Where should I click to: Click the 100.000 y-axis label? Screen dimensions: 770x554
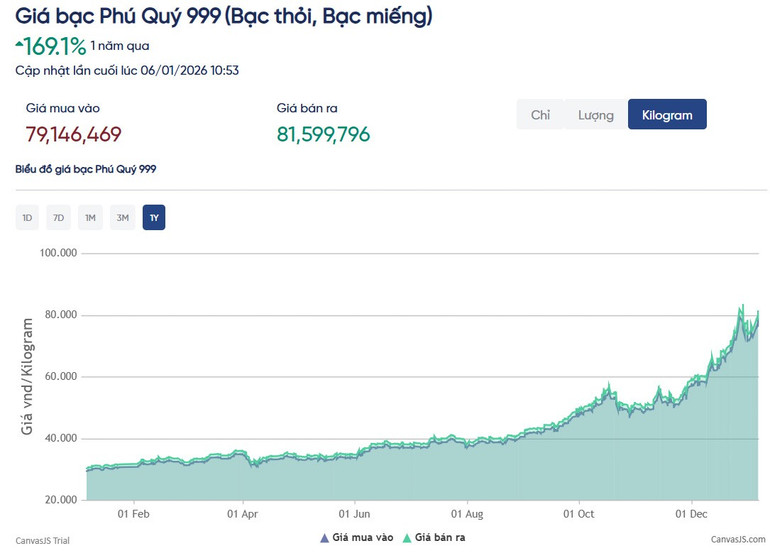pos(58,253)
